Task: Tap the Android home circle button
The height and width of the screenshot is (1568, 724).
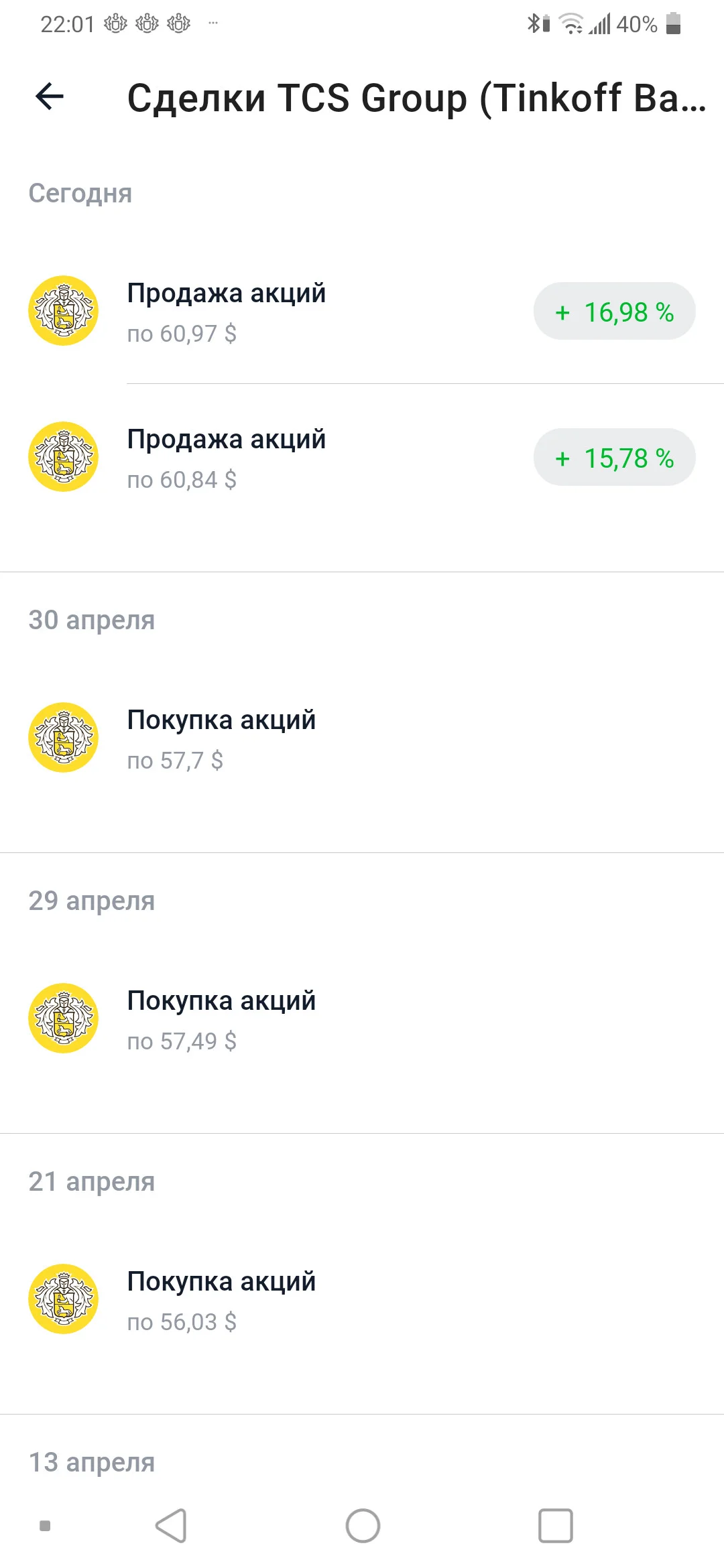Action: tap(363, 1526)
